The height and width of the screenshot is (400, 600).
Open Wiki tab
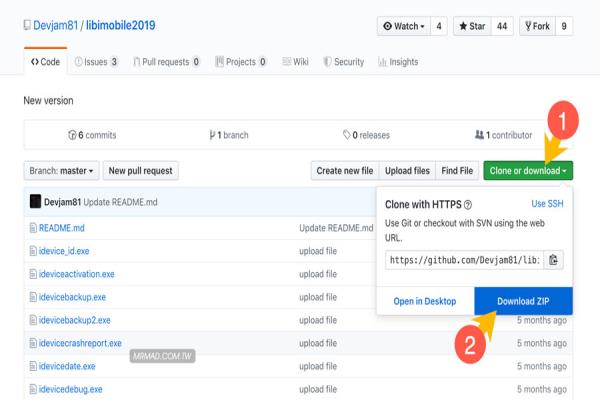coord(295,62)
